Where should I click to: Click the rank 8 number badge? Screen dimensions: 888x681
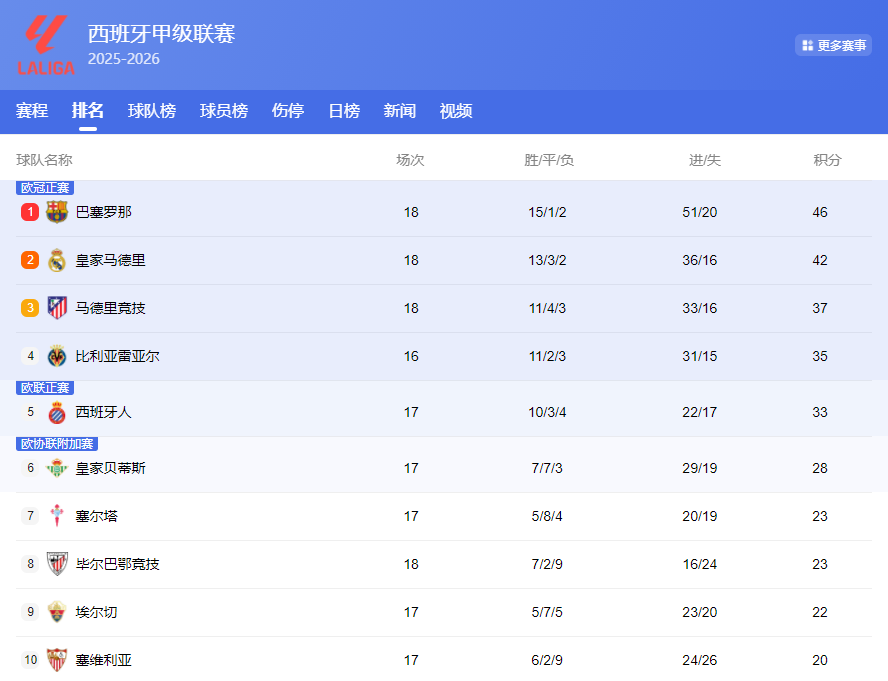pyautogui.click(x=30, y=564)
